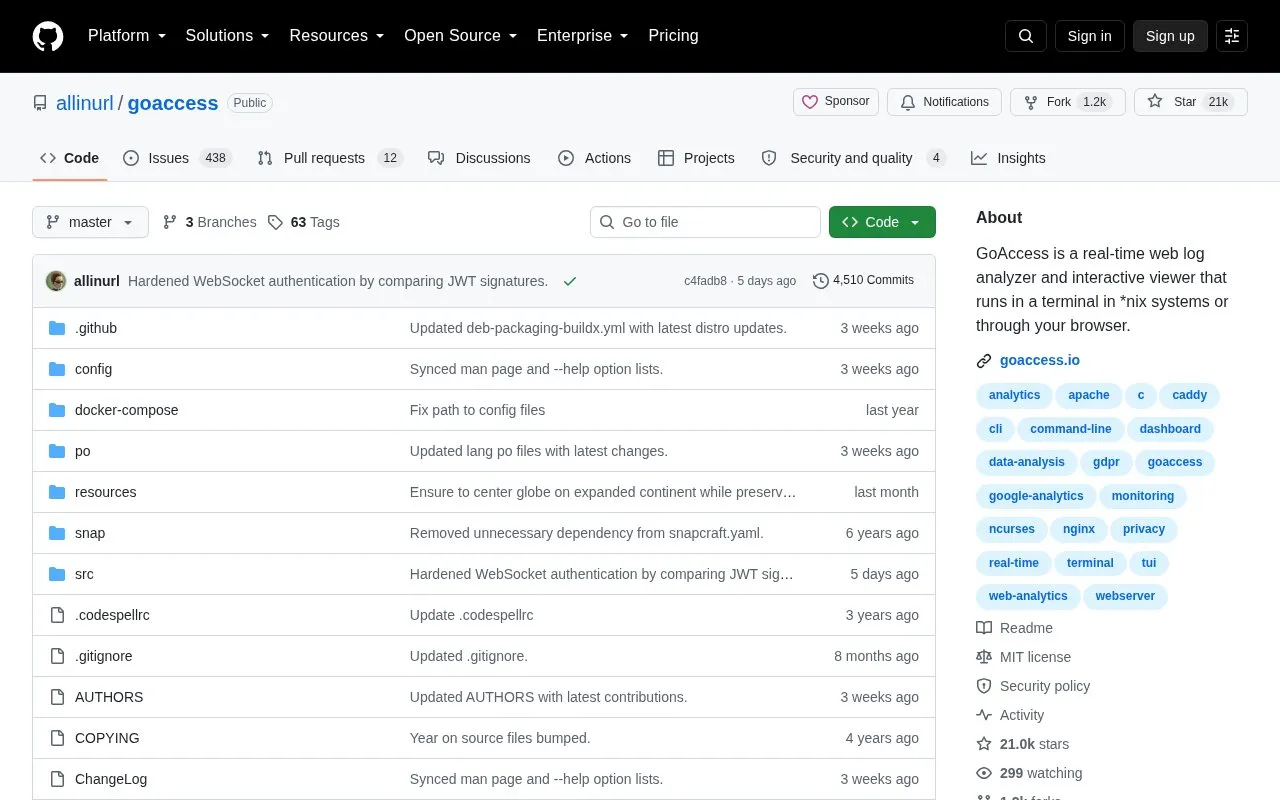1280x800 pixels.
Task: Open the 63 Tags link
Action: click(304, 222)
